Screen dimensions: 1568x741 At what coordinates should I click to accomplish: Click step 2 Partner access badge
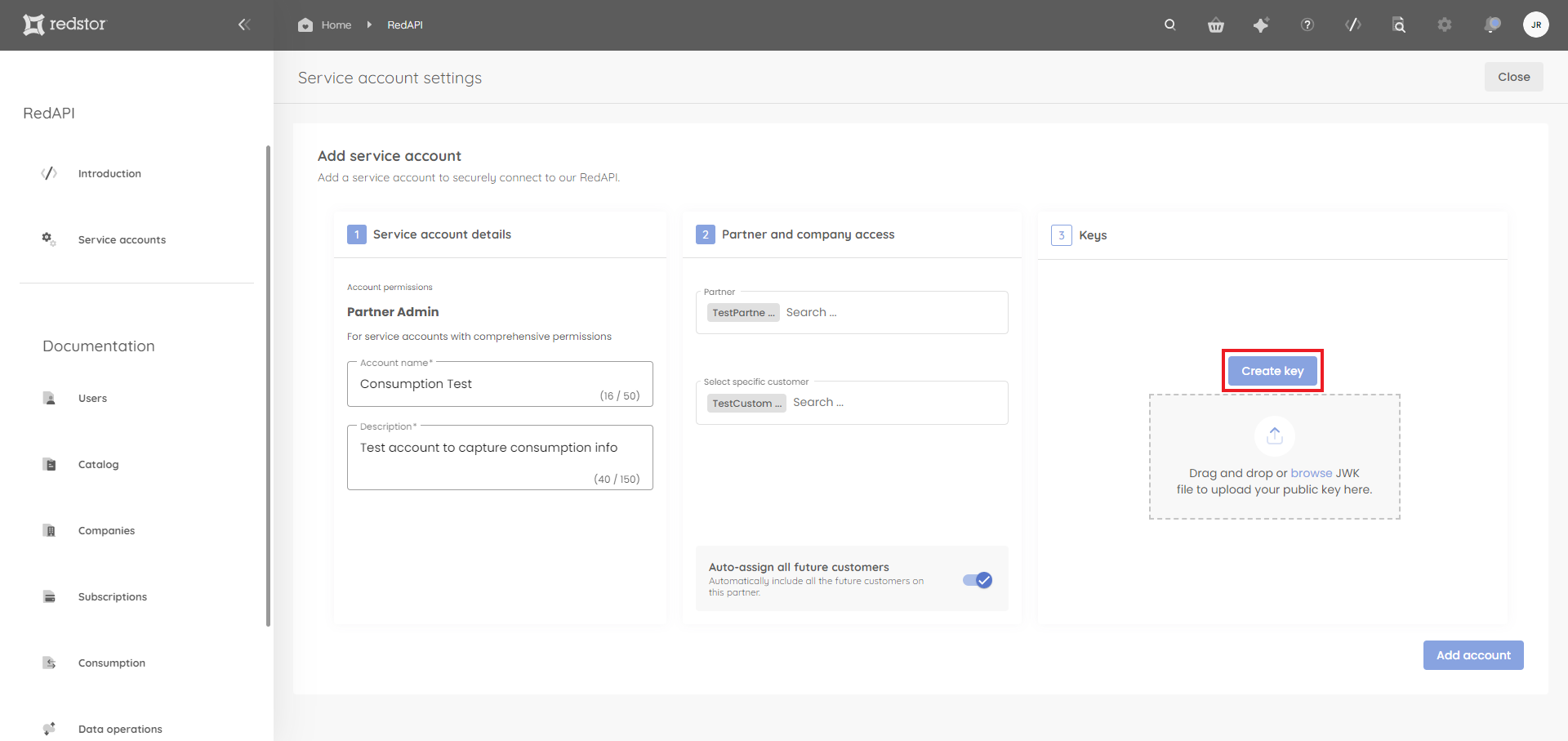coord(706,234)
